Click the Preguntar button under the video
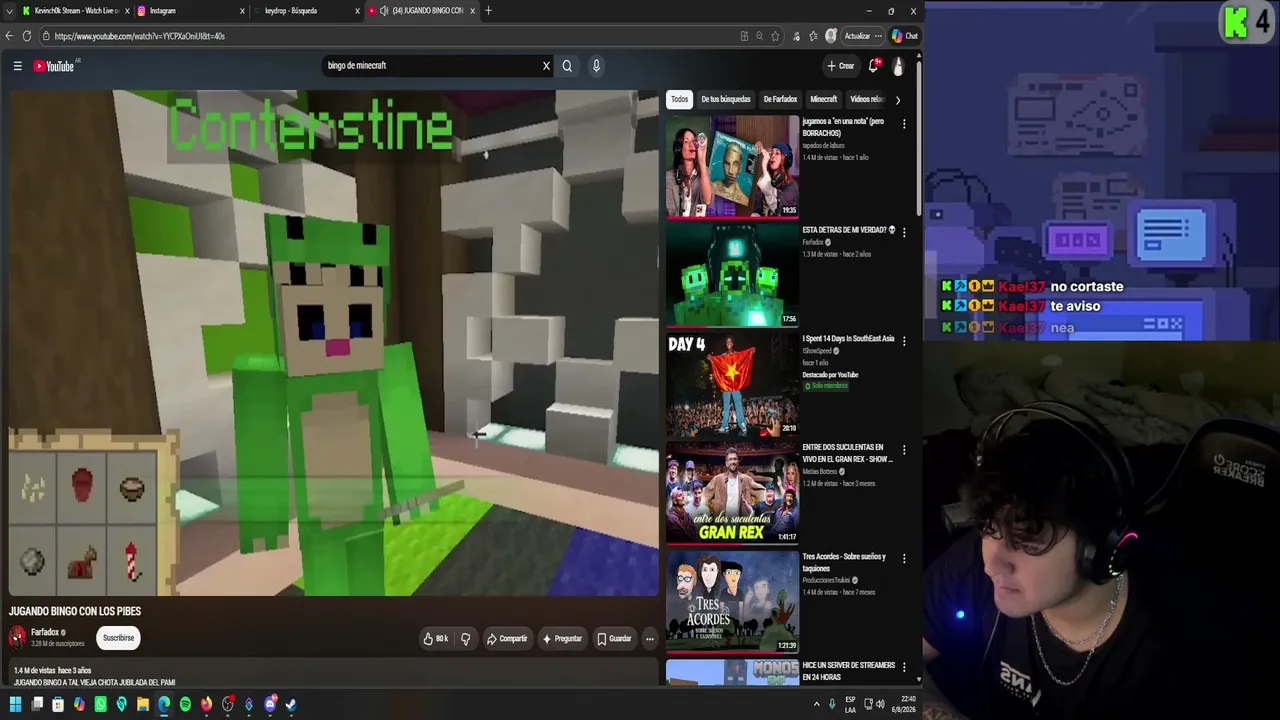 tap(562, 639)
